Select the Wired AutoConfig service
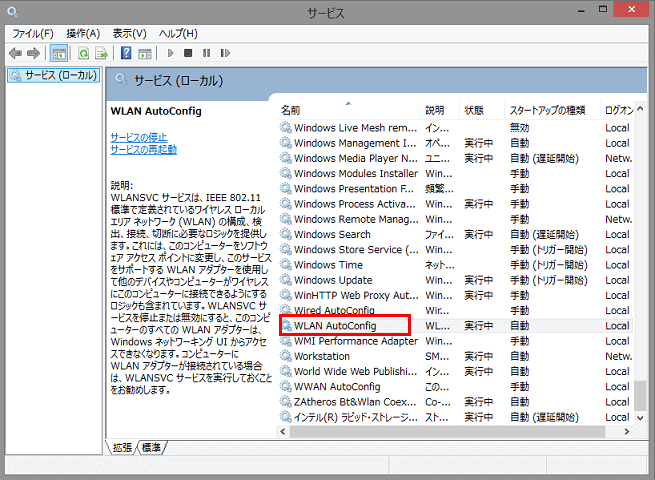The height and width of the screenshot is (480, 655). tap(456, 310)
